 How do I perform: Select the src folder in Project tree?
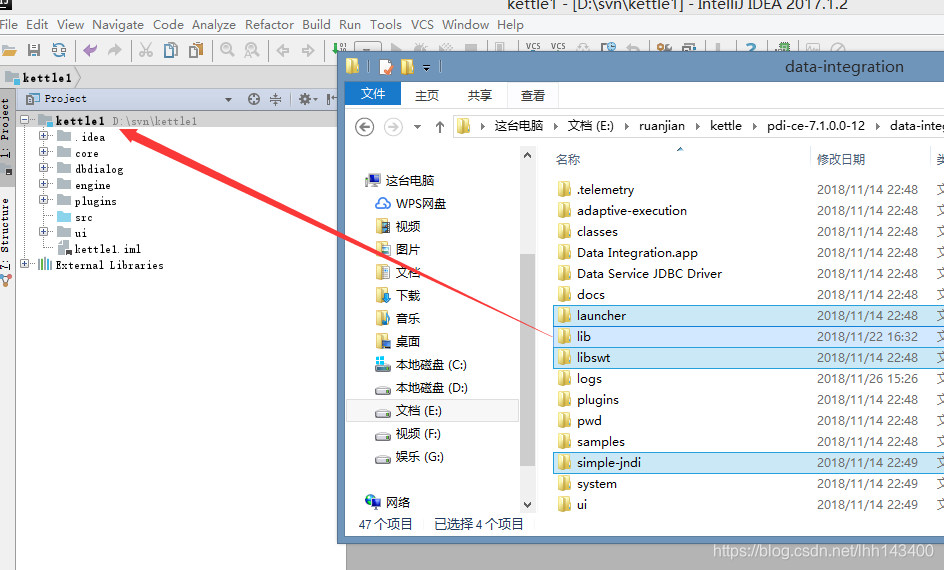[76, 217]
